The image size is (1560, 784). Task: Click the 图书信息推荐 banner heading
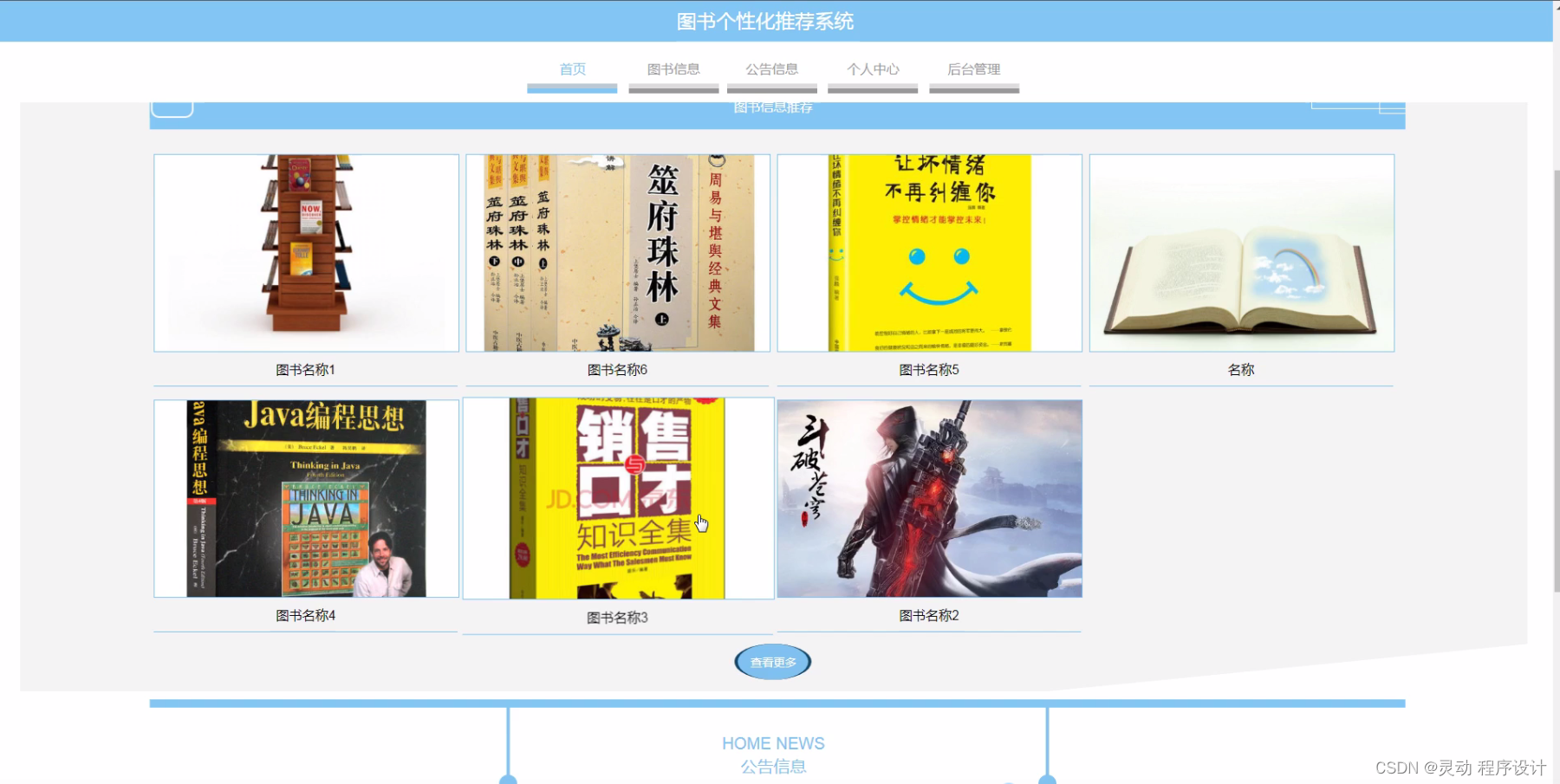773,107
